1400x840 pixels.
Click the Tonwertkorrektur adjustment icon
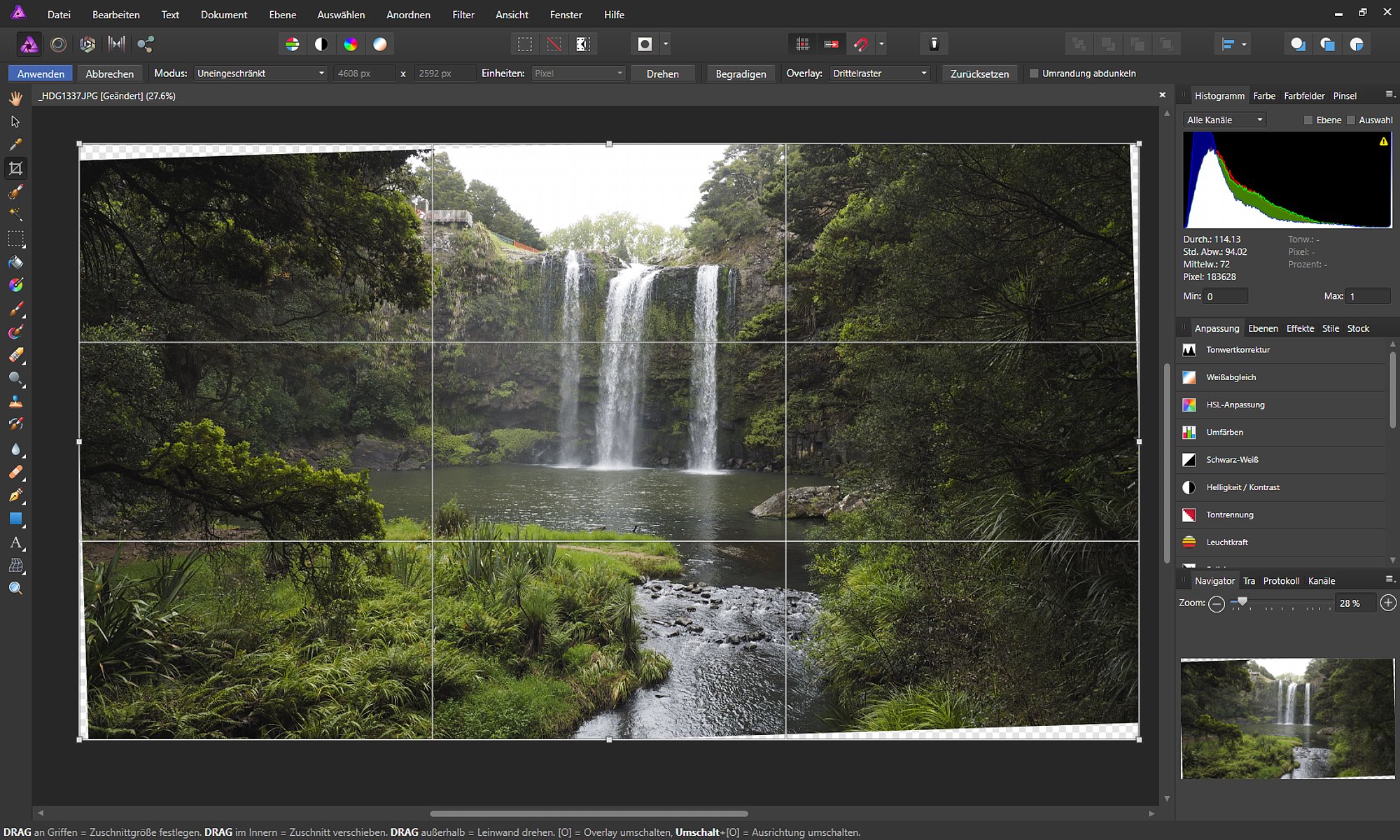1189,349
